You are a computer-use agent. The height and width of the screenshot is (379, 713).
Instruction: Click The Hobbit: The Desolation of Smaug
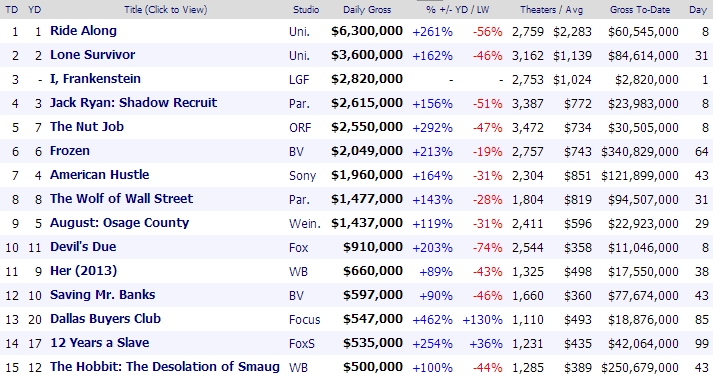pos(165,367)
